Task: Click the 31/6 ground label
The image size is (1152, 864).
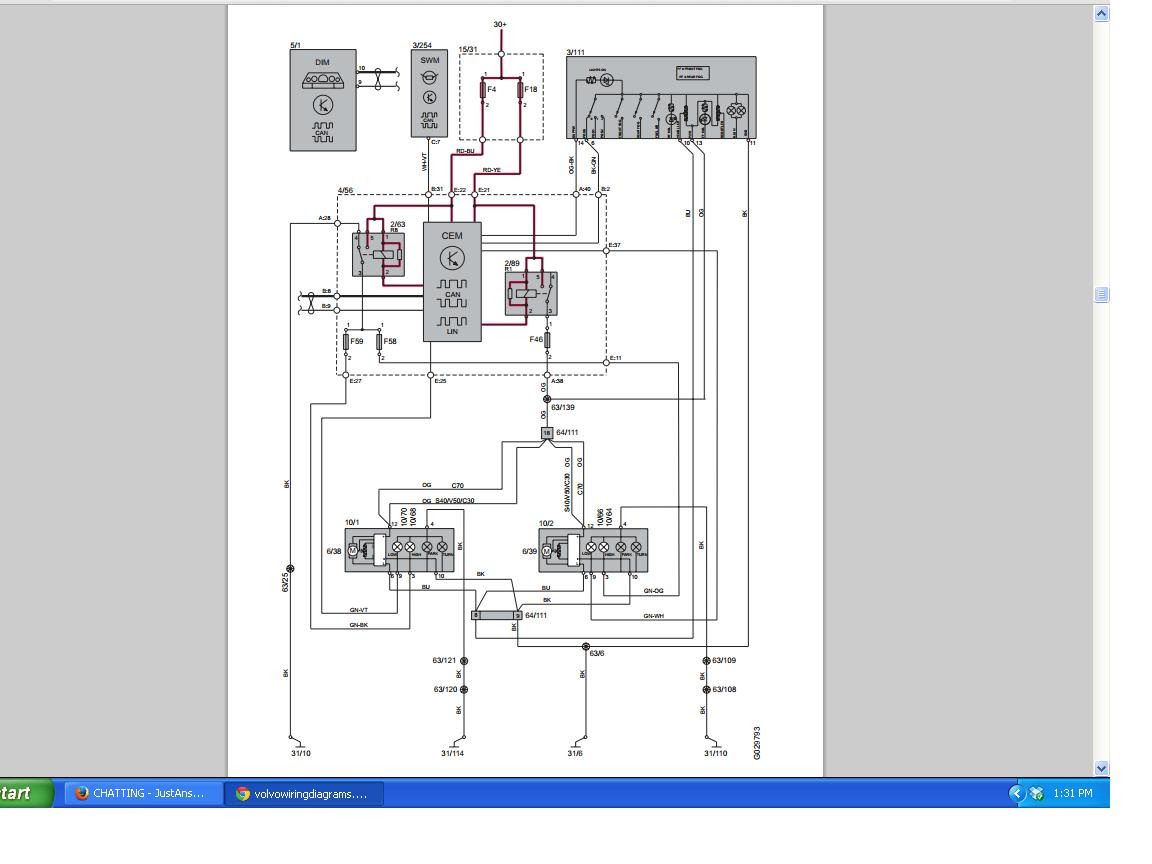Action: pos(575,753)
